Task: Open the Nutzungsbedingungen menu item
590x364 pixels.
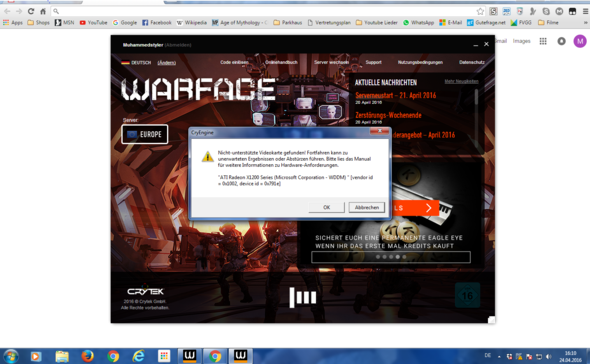Action: pyautogui.click(x=420, y=62)
